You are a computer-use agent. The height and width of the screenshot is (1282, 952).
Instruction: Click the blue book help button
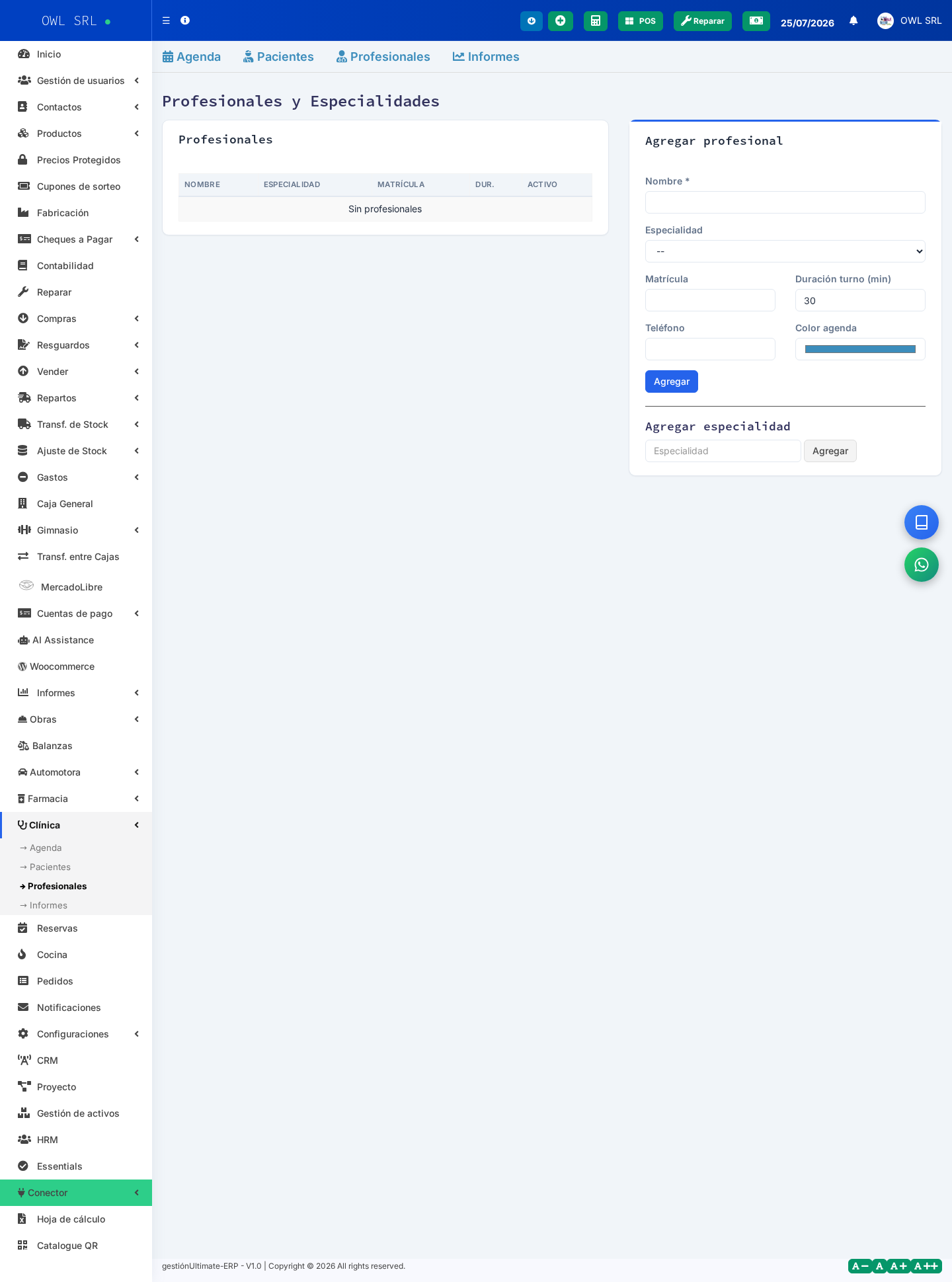point(921,522)
